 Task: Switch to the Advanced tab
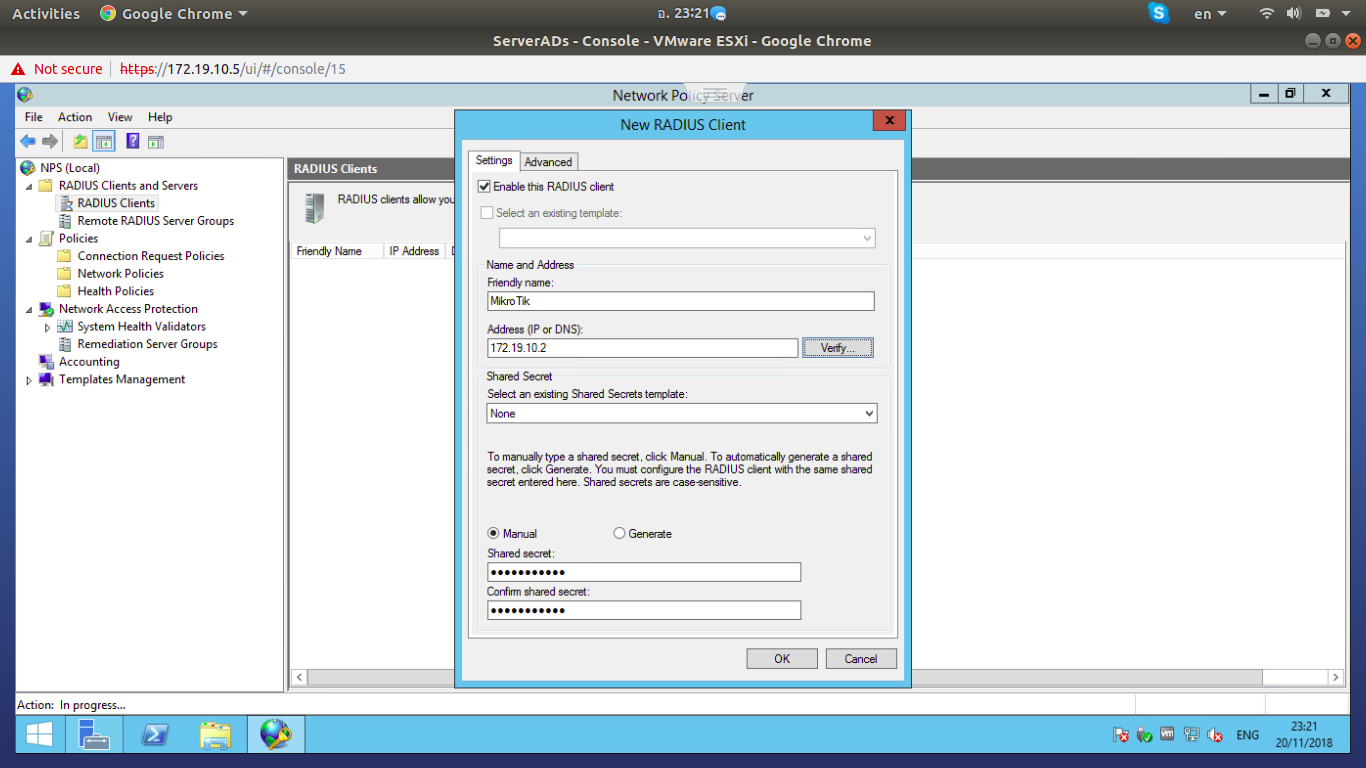click(x=548, y=162)
